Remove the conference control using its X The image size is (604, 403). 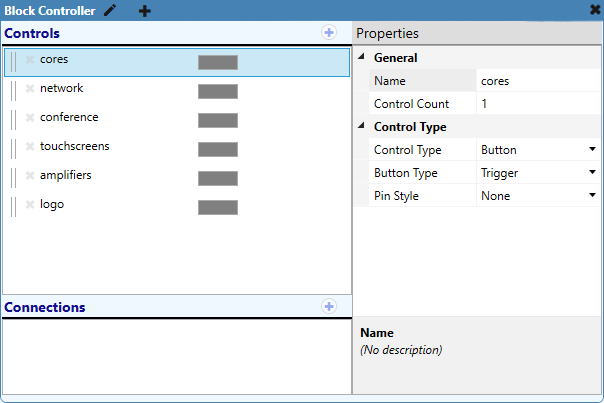click(x=30, y=118)
